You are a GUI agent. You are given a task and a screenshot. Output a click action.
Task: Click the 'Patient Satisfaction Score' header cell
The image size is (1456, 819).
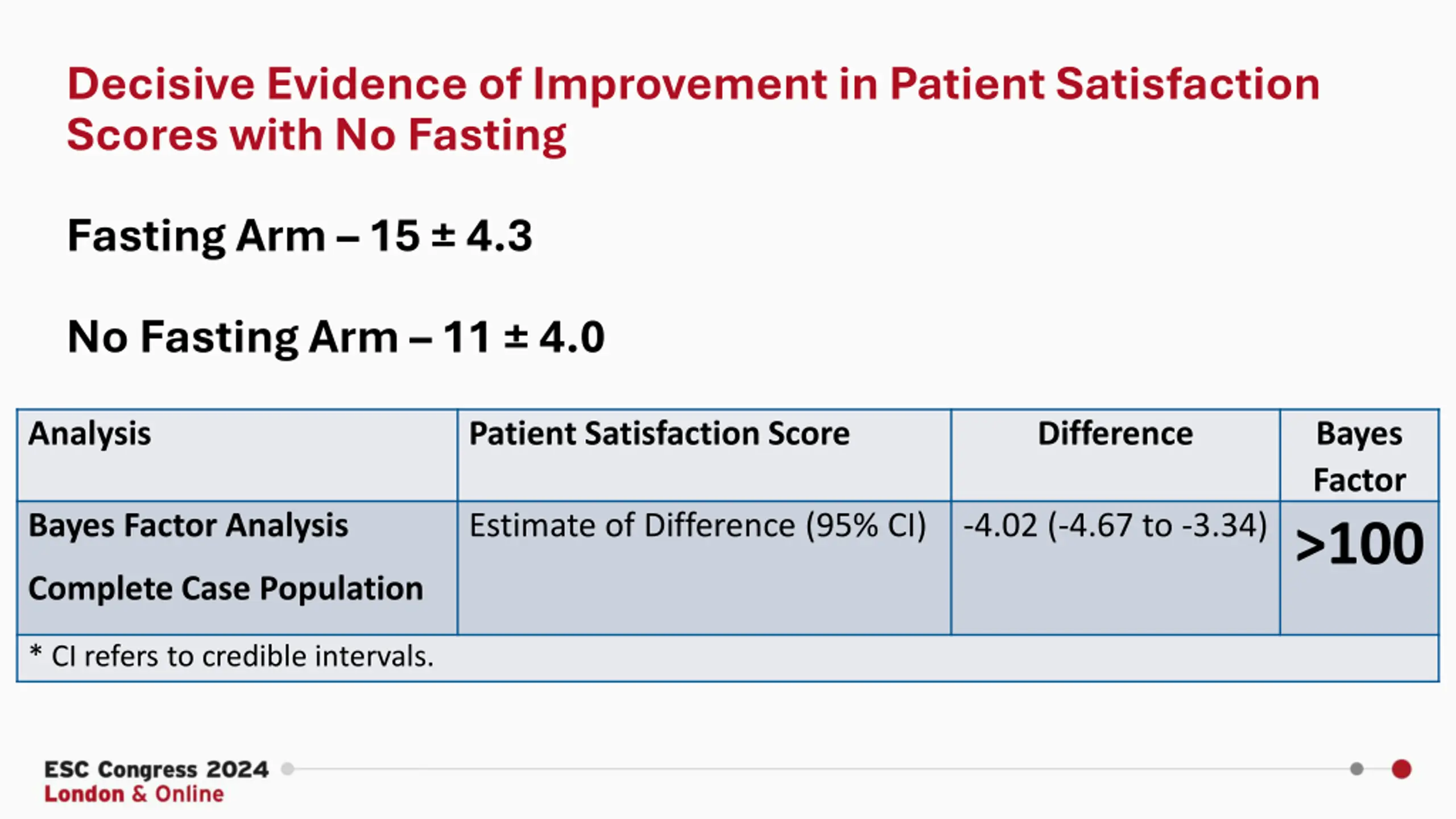(704, 455)
